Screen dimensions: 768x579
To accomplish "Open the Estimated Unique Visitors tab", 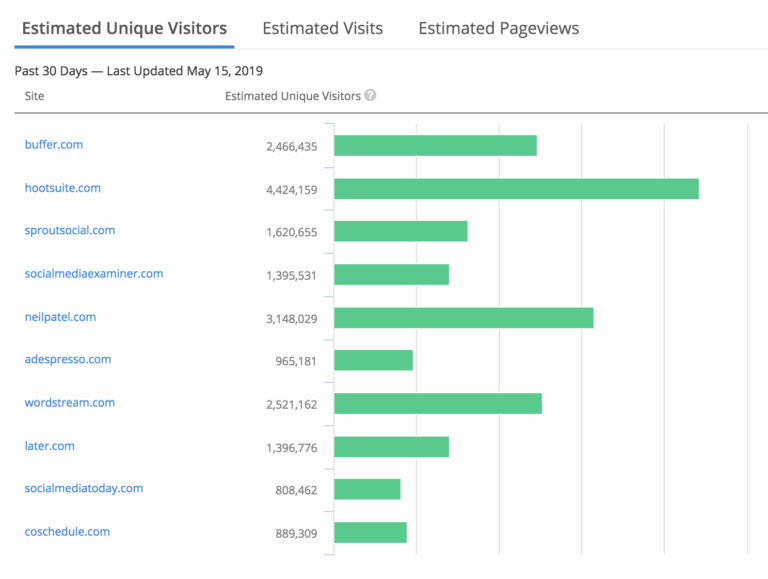I will 124,28.
